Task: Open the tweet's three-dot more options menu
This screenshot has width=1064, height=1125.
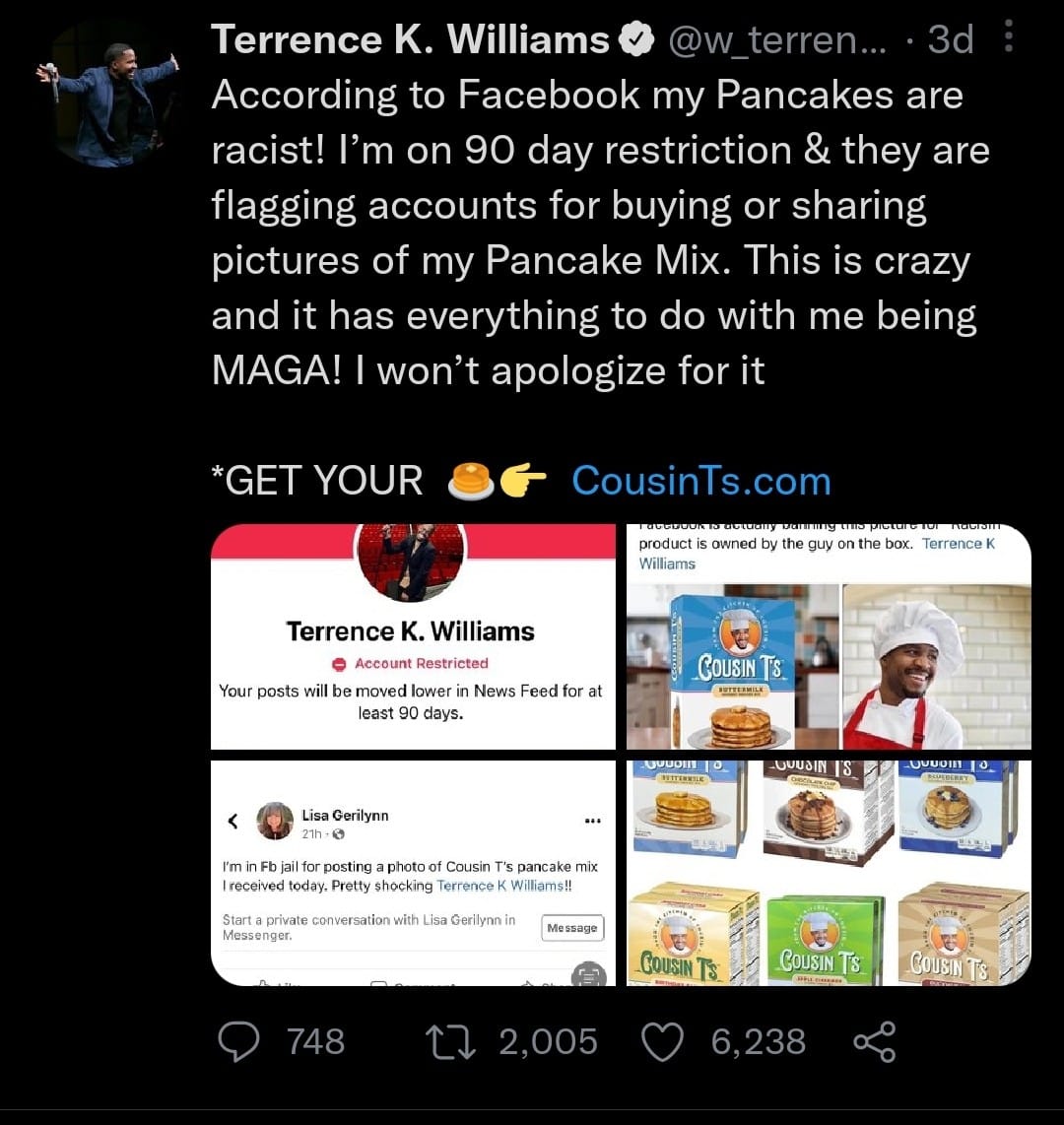Action: 1008,36
